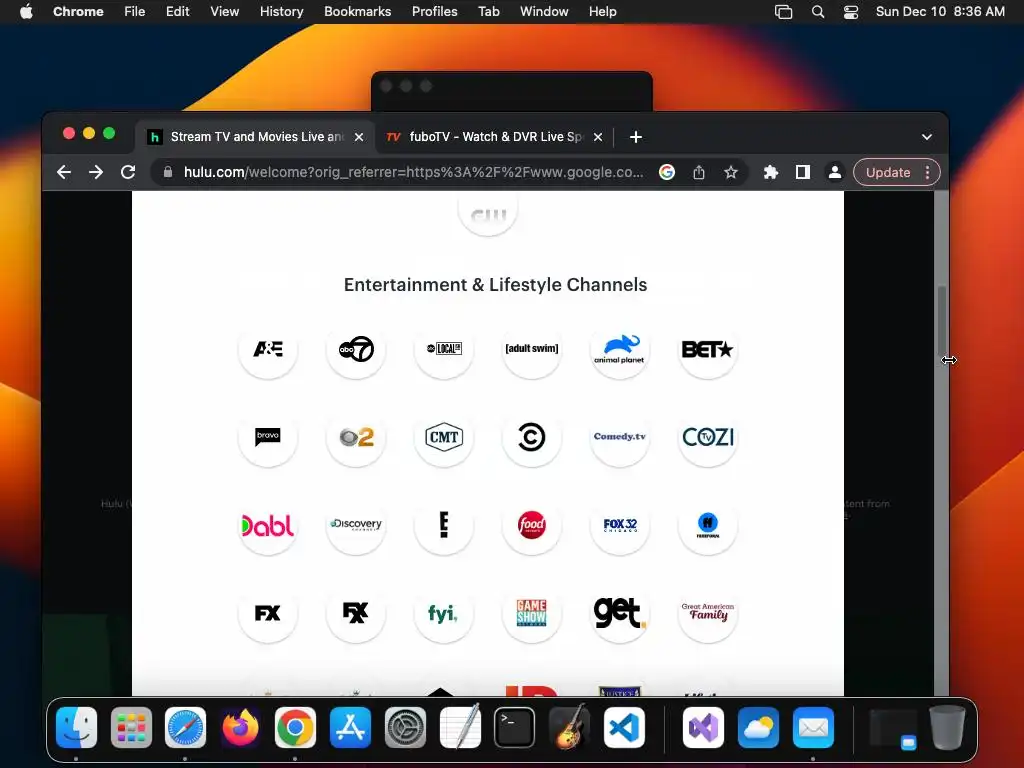Open the Tab menu
1024x768 pixels.
pos(488,12)
